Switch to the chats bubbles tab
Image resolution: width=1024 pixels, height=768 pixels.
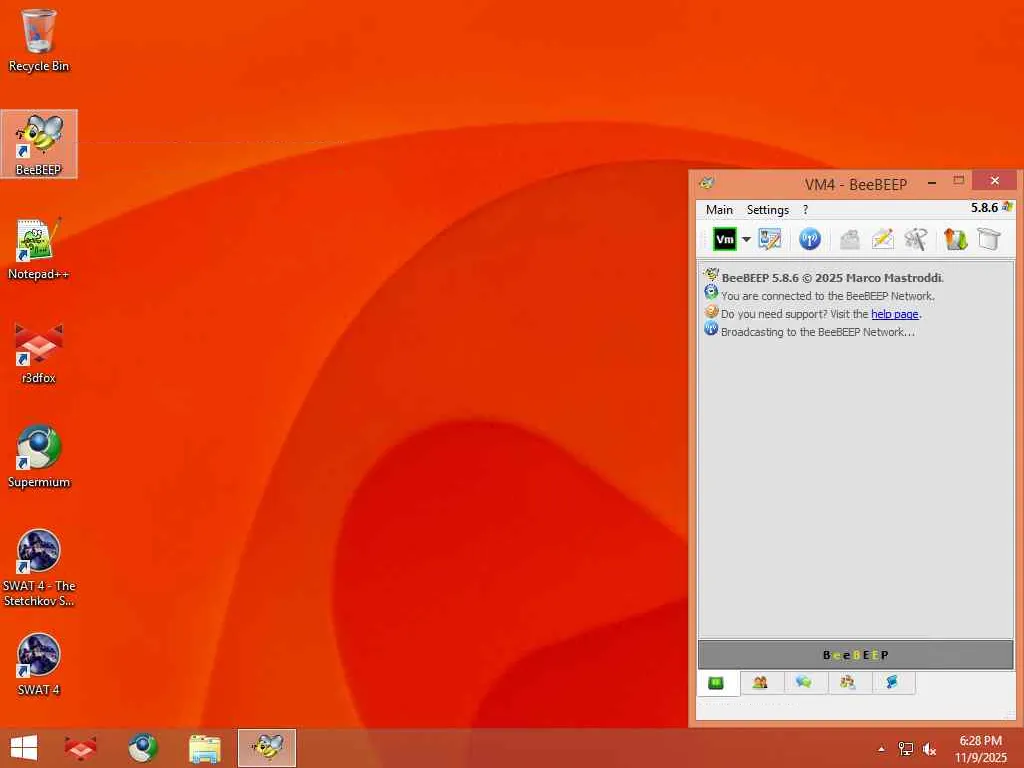pos(804,682)
